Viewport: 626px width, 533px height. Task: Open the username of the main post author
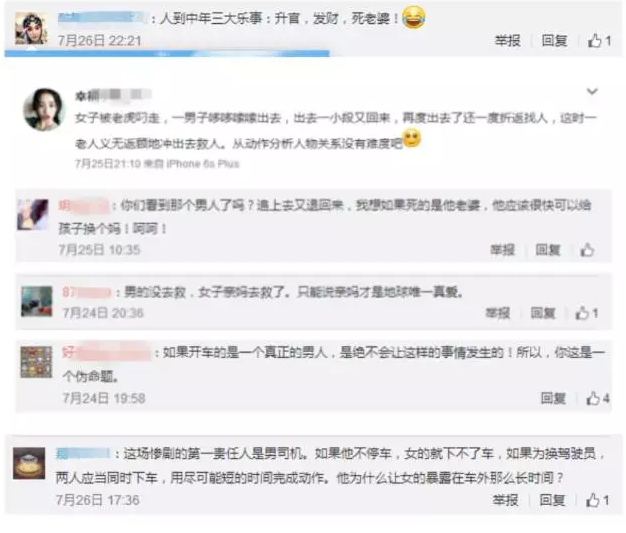tap(113, 95)
